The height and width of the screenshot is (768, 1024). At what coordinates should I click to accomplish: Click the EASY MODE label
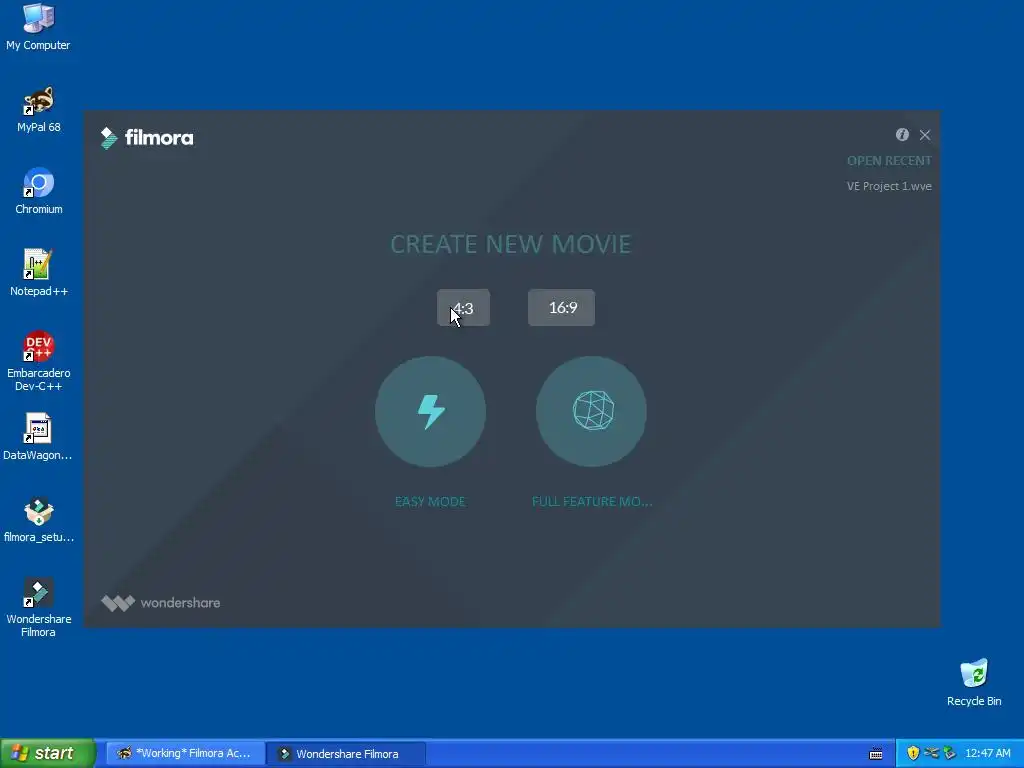pos(430,502)
